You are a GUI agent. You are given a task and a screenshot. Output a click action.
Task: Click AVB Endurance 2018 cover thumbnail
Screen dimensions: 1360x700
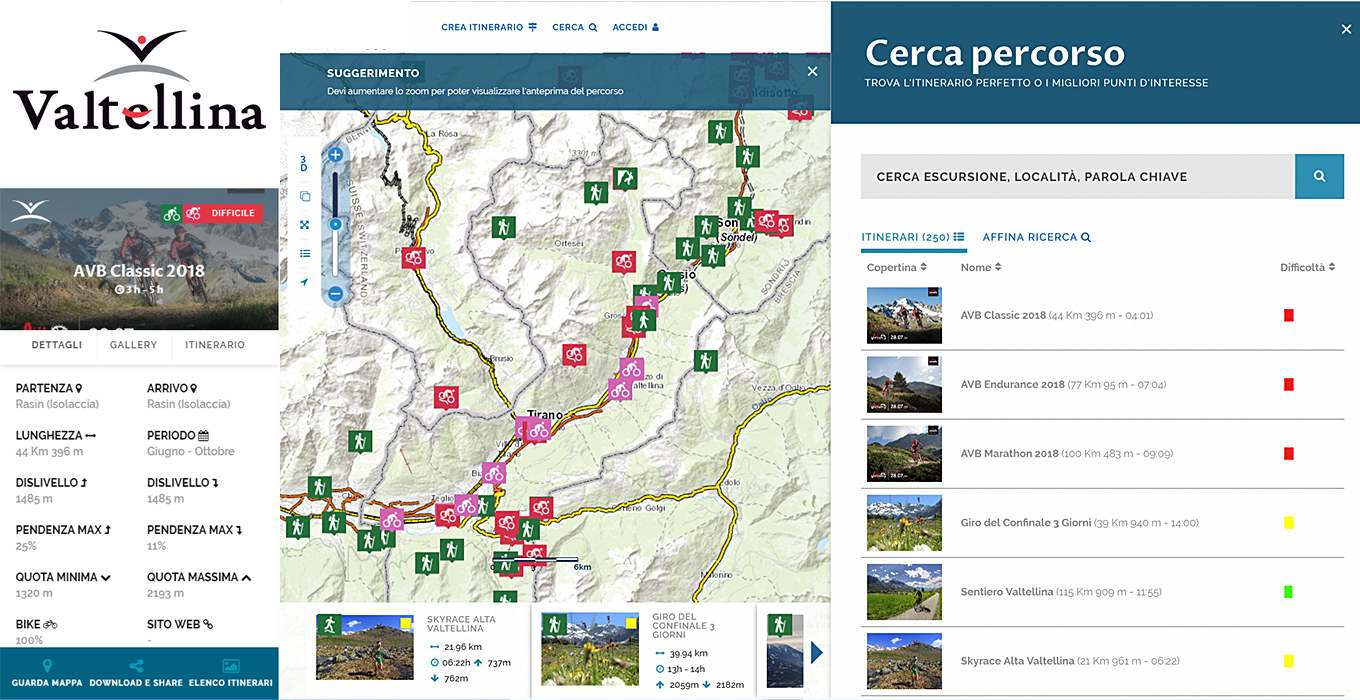tap(904, 384)
